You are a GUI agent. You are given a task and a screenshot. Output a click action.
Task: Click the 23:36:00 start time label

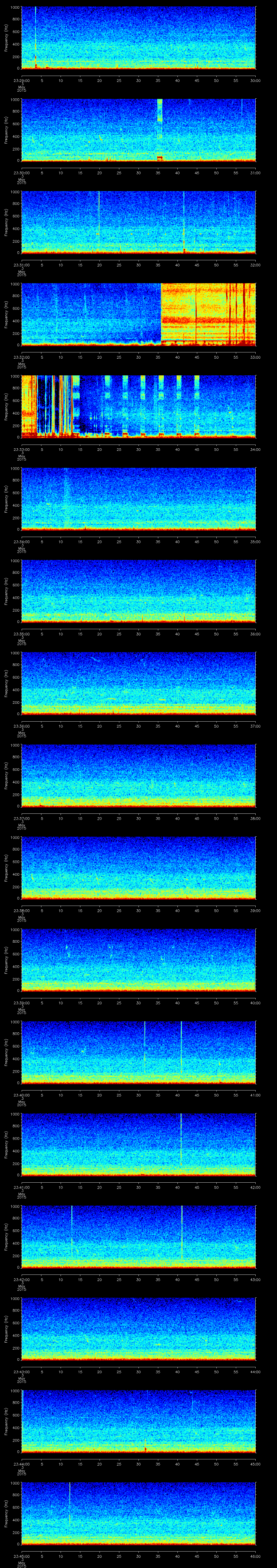(21, 726)
